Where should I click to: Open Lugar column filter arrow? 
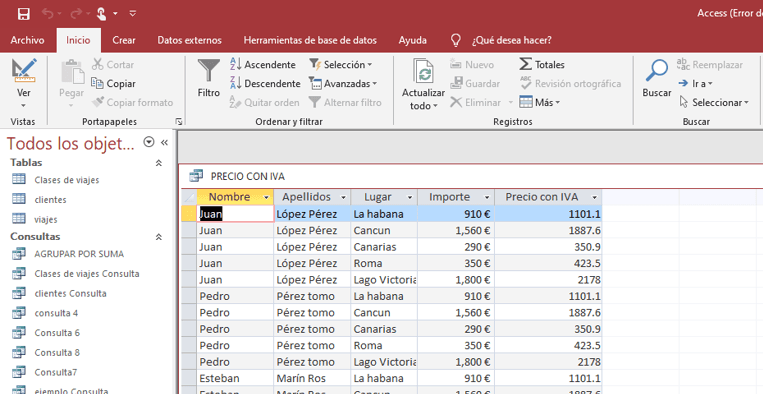coord(410,197)
